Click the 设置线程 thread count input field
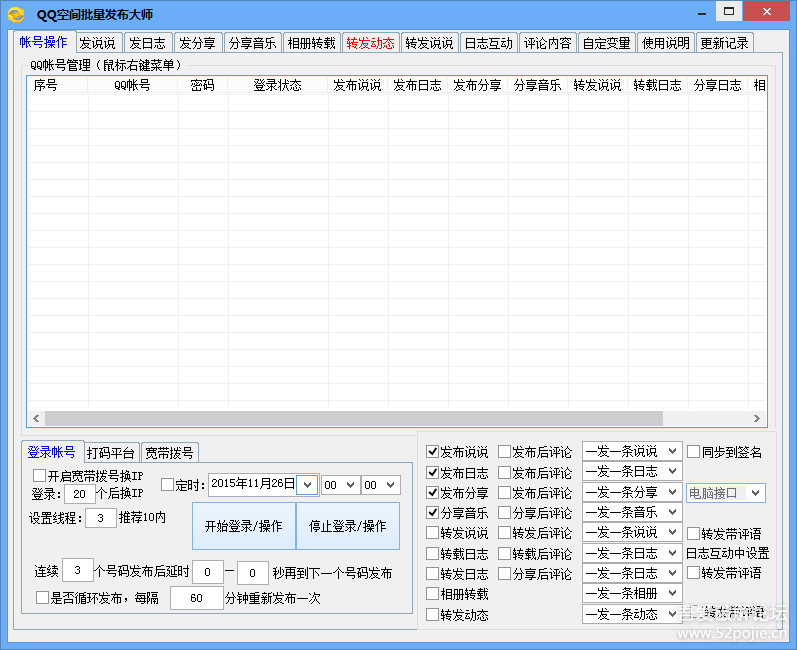Image resolution: width=797 pixels, height=650 pixels. [100, 518]
